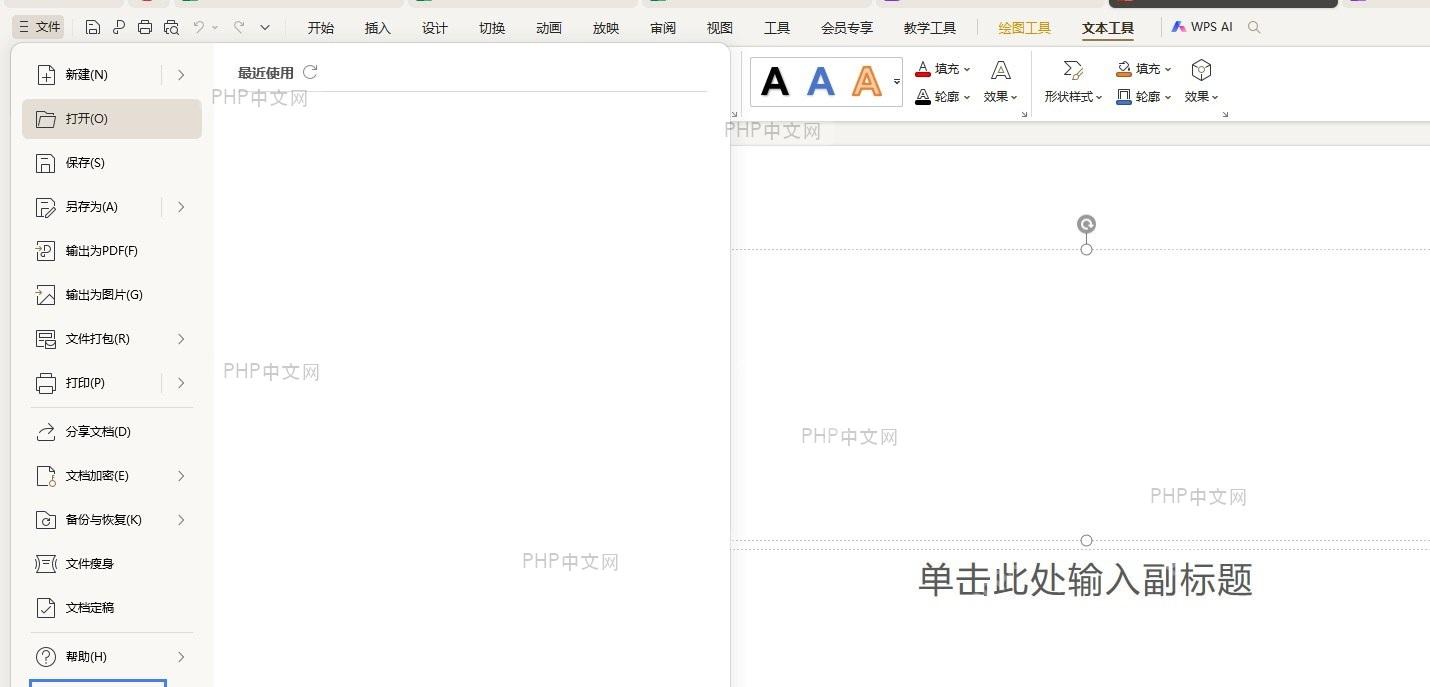The width and height of the screenshot is (1430, 687).
Task: Choose 保存(S) from the file menu
Action: 112,163
